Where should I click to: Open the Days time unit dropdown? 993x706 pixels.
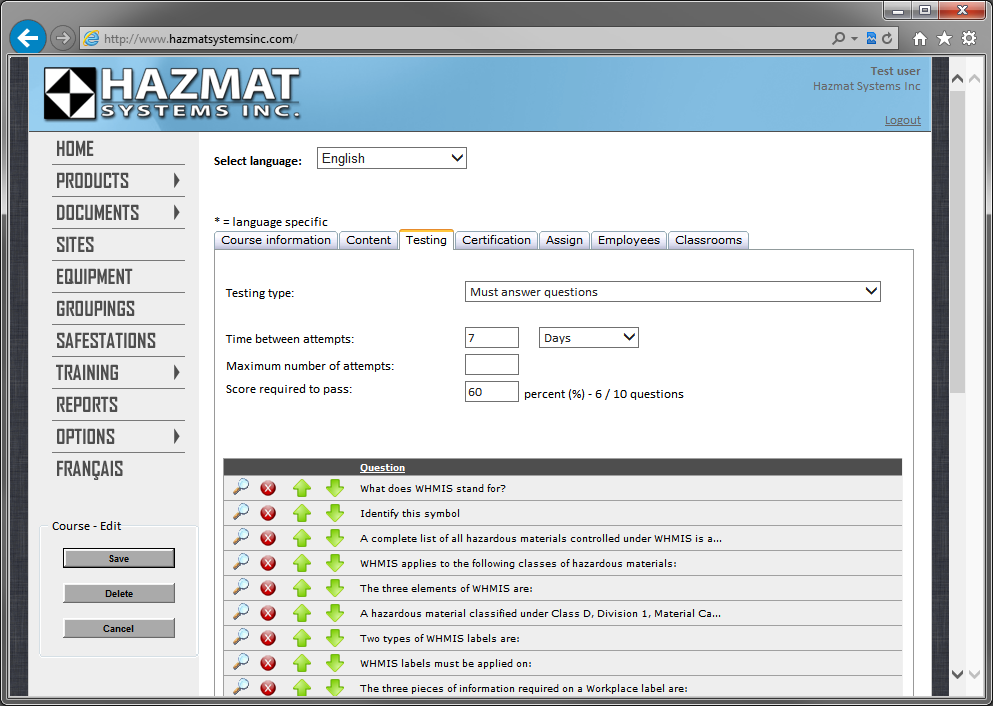[x=589, y=338]
